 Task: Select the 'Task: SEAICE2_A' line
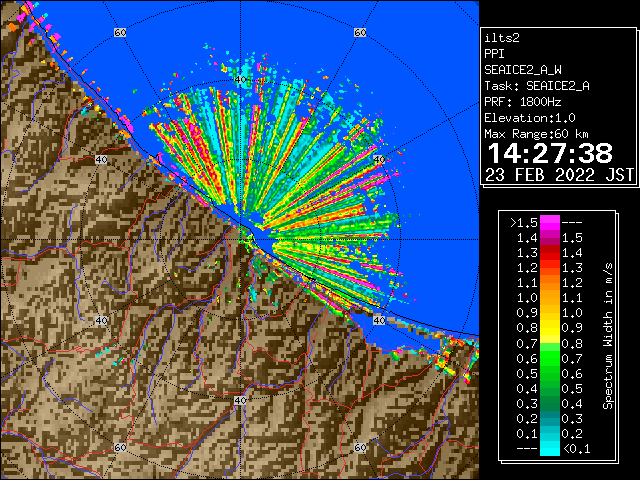pos(537,86)
